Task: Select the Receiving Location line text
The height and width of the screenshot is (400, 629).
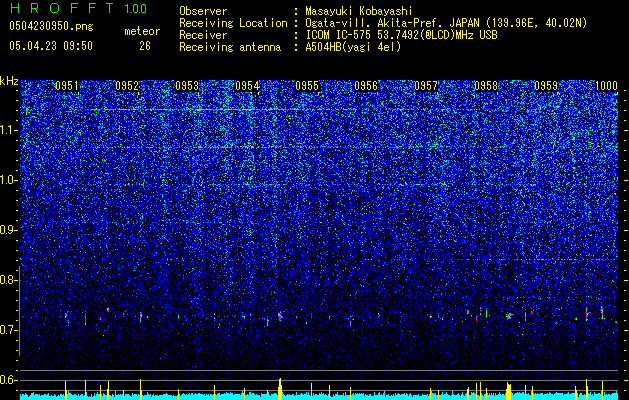Action: coord(446,23)
